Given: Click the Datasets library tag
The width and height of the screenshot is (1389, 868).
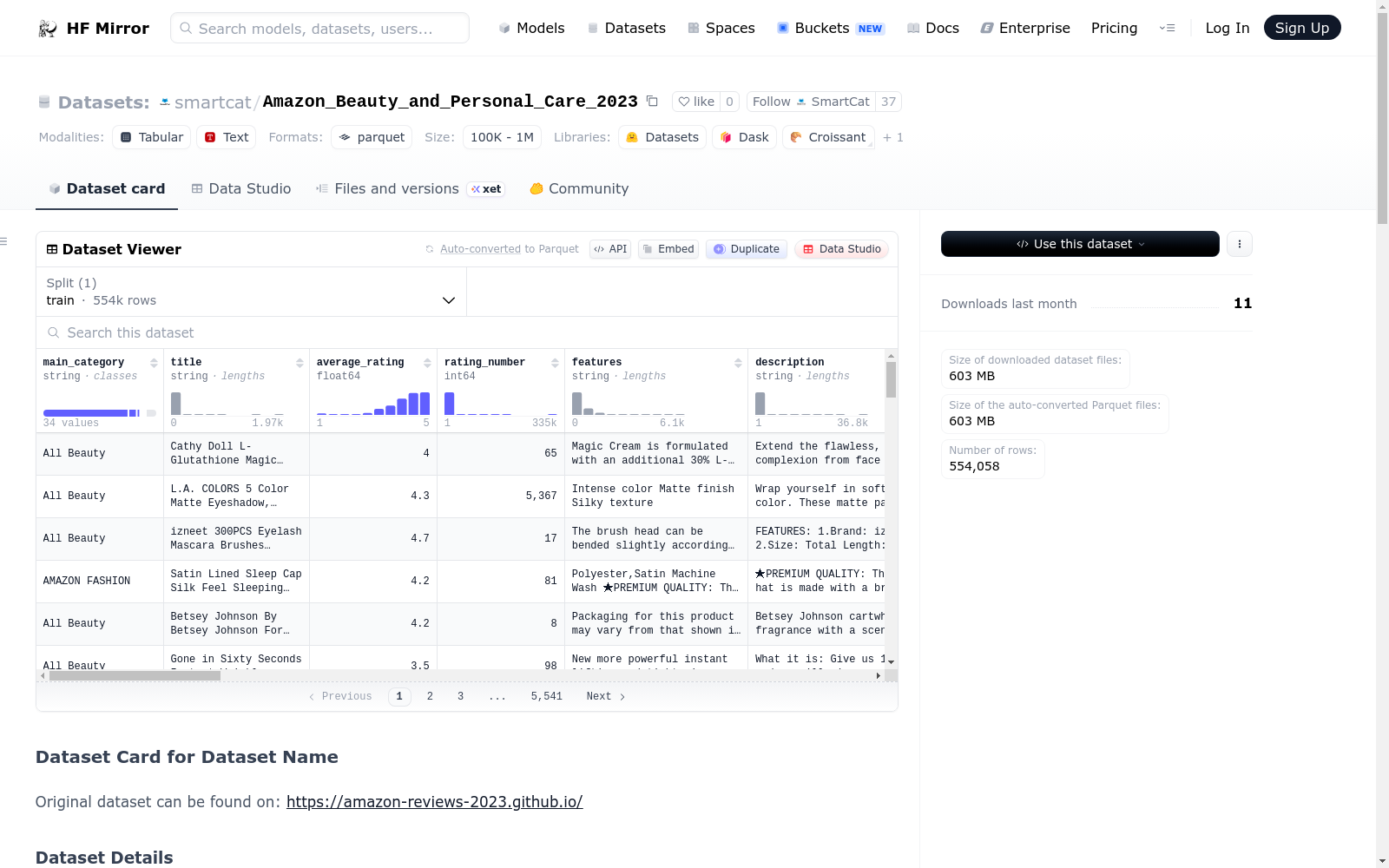Looking at the screenshot, I should click(662, 137).
